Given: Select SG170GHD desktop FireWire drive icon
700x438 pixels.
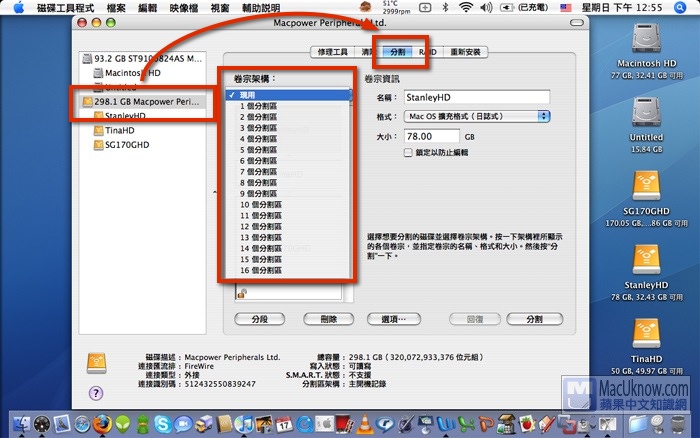Looking at the screenshot, I should tap(646, 187).
